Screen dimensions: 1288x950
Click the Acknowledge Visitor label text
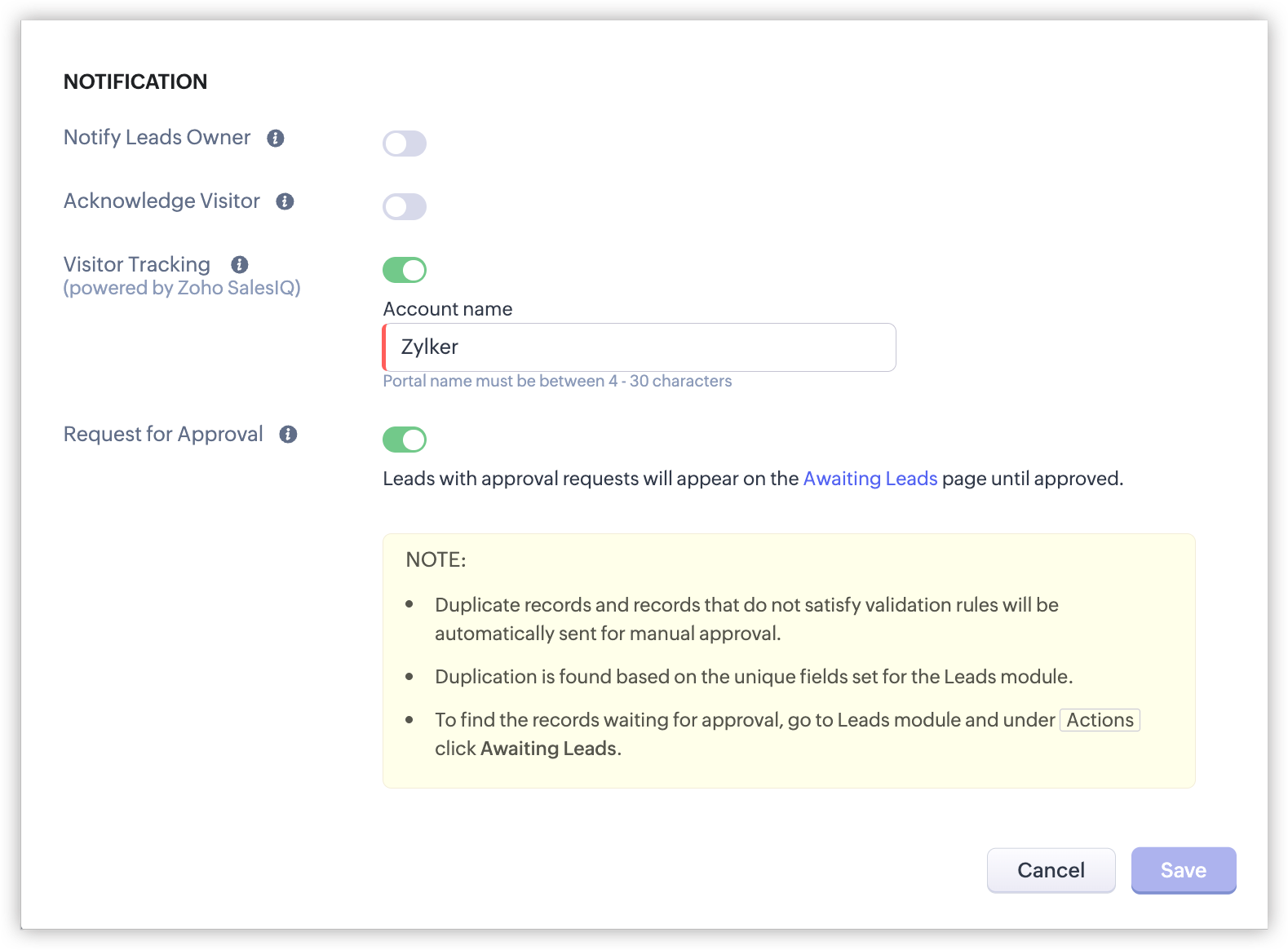pyautogui.click(x=162, y=201)
